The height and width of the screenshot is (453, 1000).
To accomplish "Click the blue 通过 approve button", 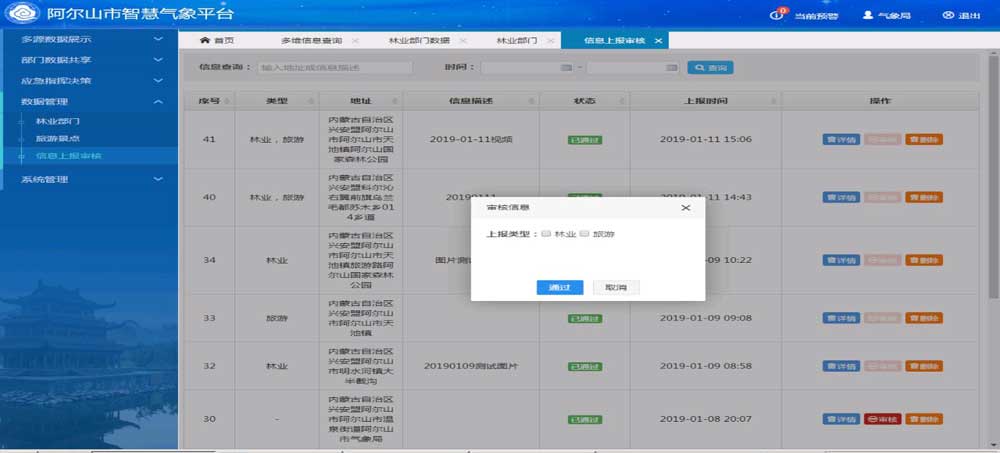I will [559, 288].
